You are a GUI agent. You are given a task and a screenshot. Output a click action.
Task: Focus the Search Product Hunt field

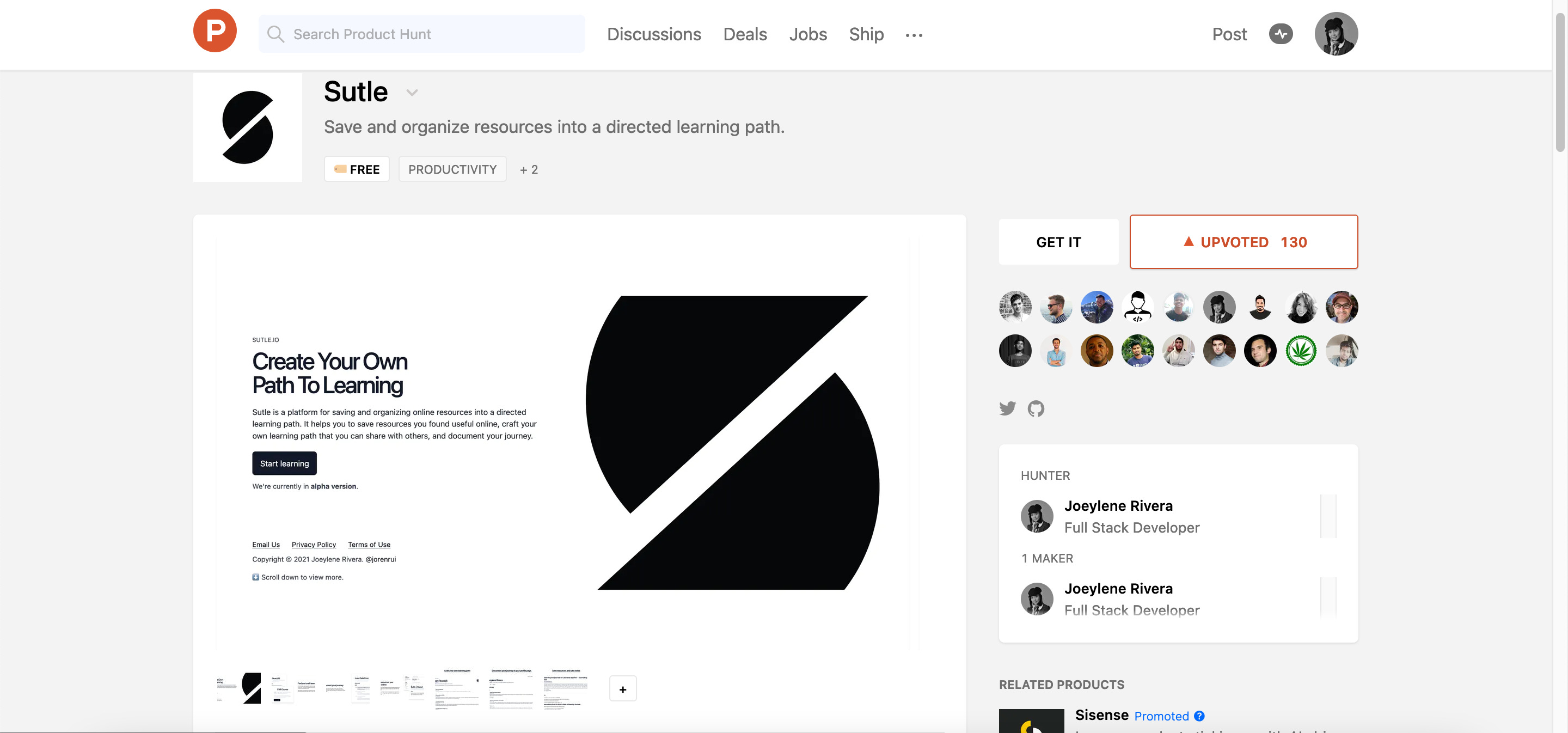[x=422, y=34]
